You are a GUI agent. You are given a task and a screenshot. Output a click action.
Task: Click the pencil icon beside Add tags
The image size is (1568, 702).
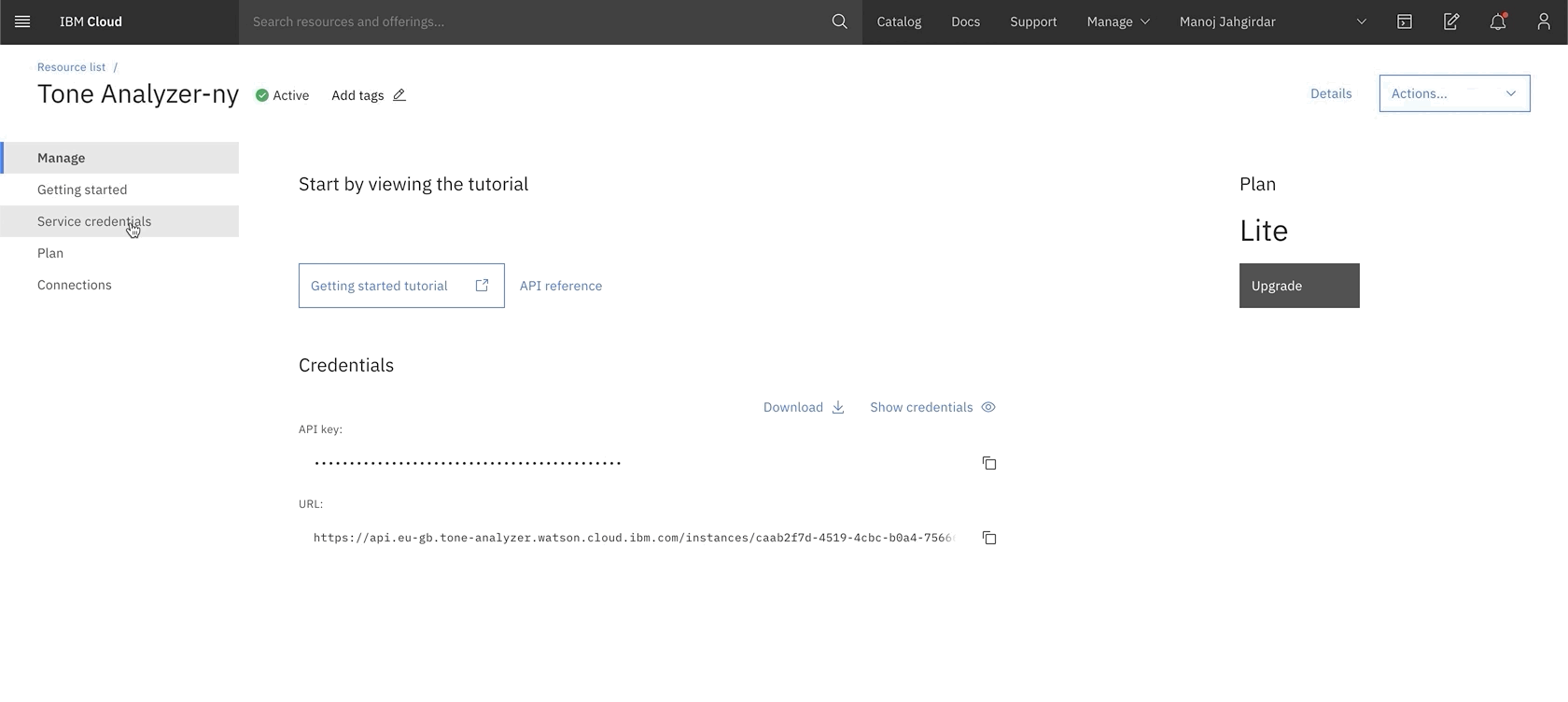399,95
